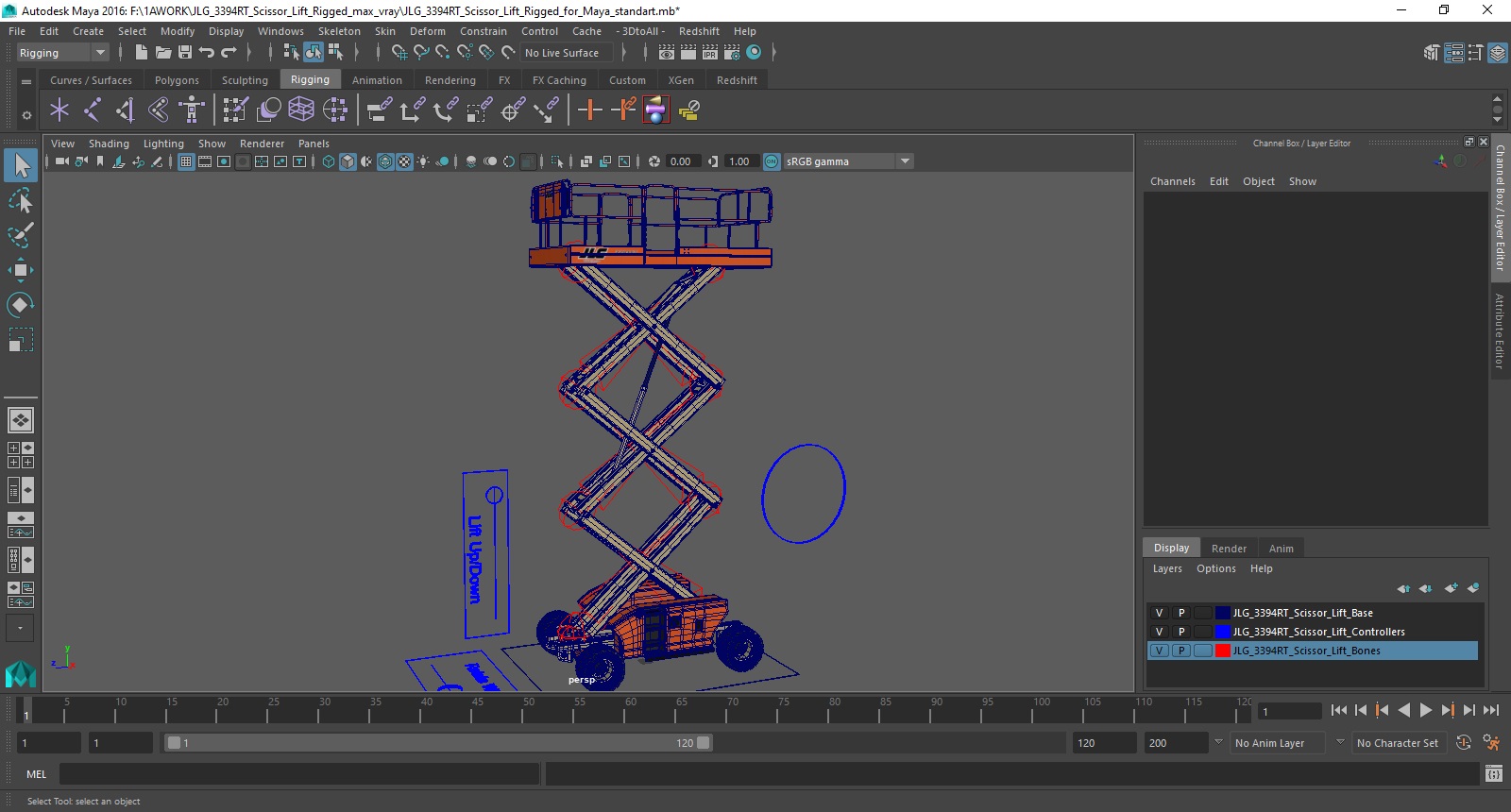Open the No Character Set dropdown
Screen dimensions: 1511x812
pyautogui.click(x=1400, y=743)
